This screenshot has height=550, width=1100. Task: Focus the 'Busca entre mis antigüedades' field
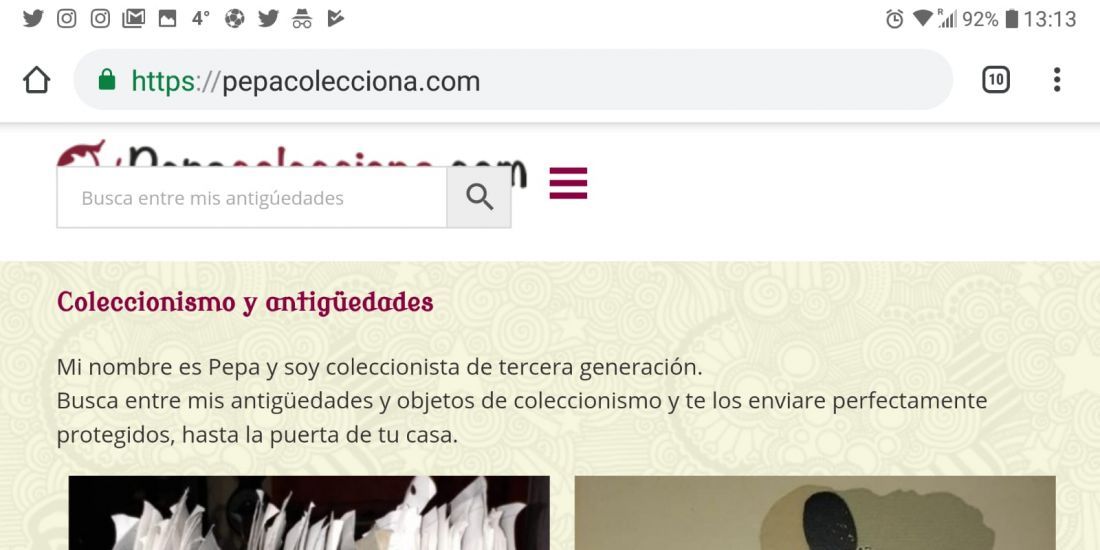(x=251, y=198)
